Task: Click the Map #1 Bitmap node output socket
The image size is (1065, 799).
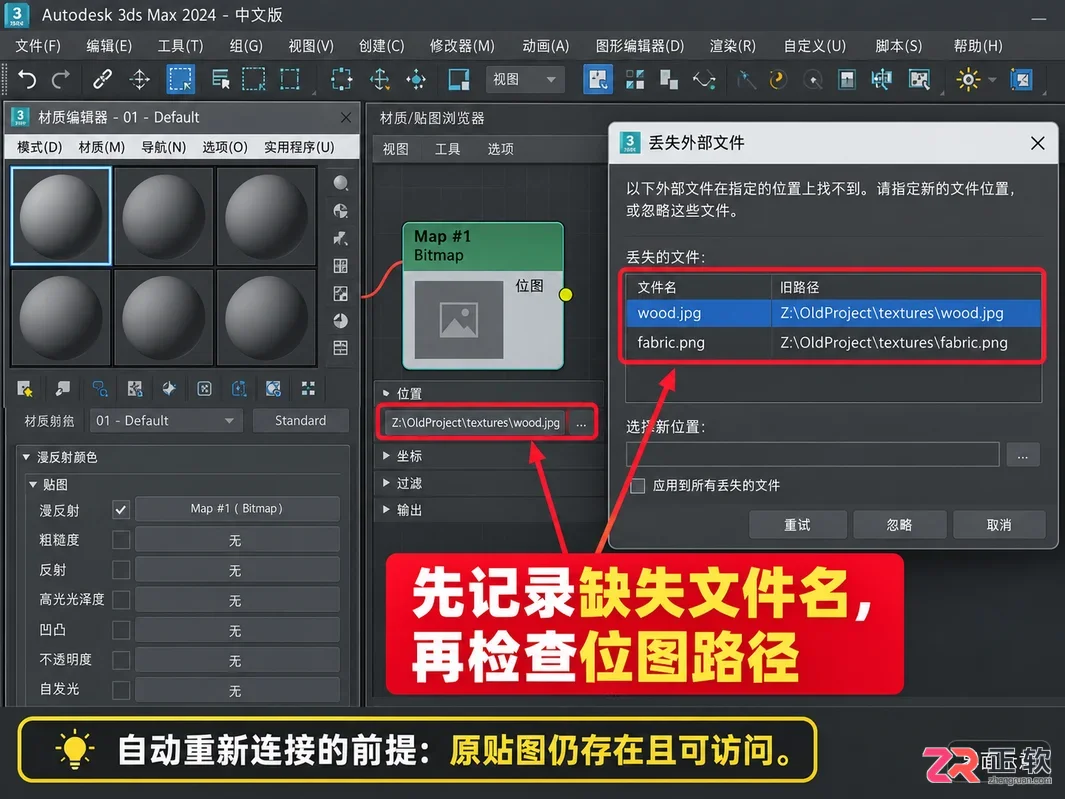Action: 566,294
